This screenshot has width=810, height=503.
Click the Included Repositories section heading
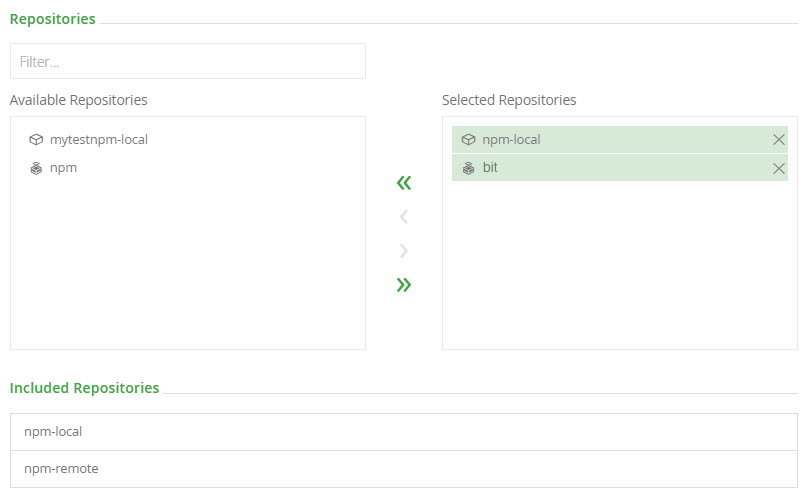coord(84,388)
